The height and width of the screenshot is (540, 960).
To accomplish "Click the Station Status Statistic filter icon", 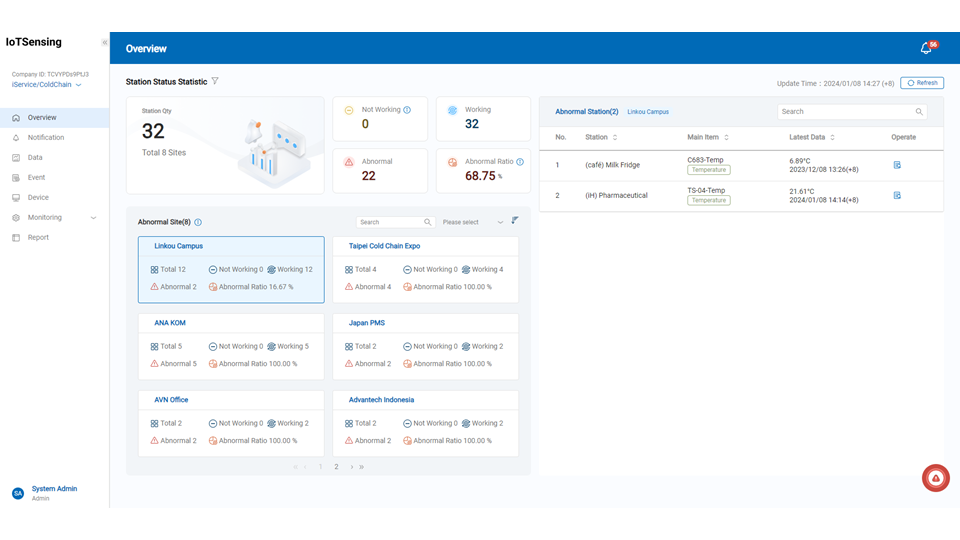I will pos(215,82).
